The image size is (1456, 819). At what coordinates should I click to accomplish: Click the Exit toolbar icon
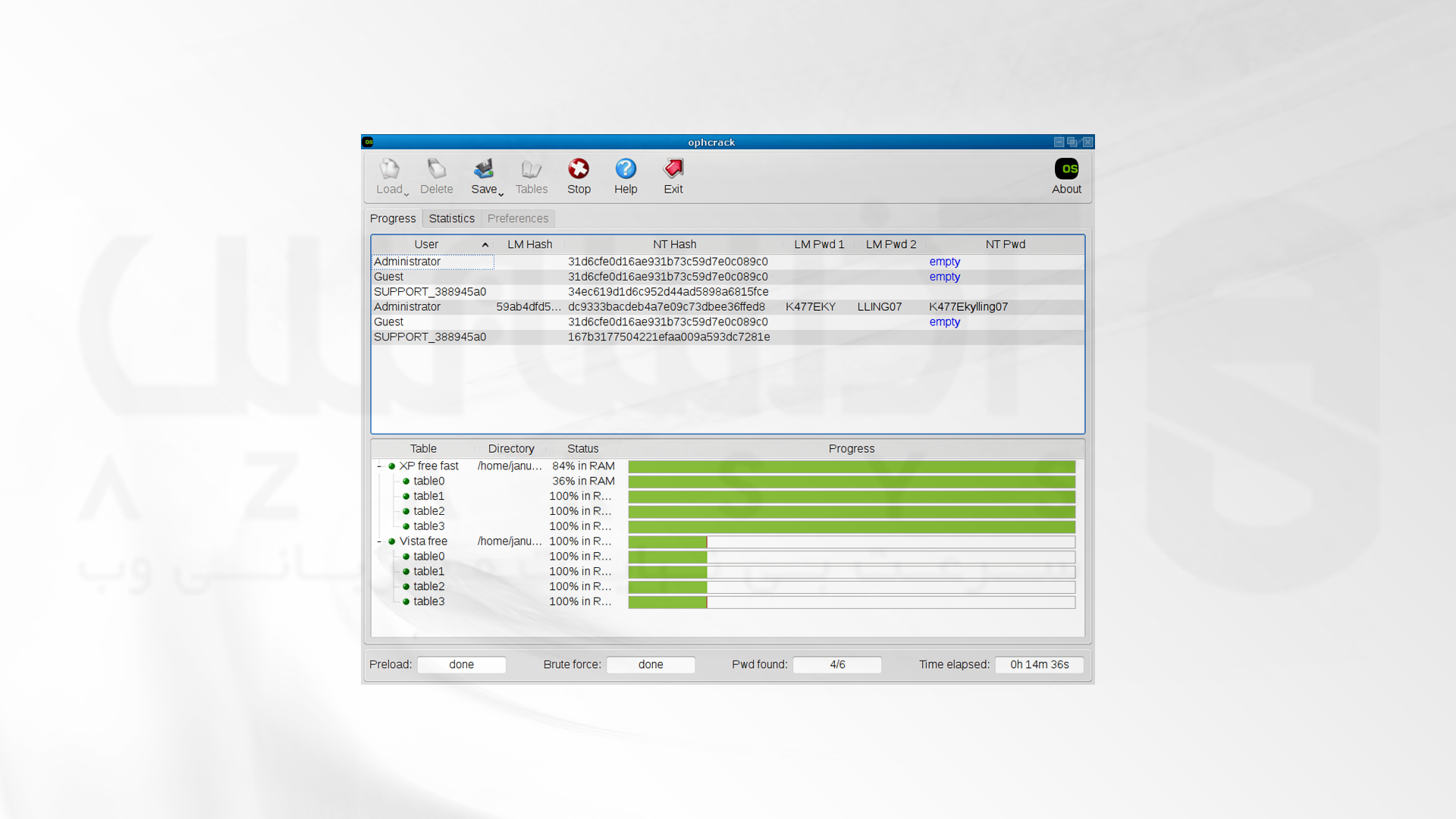[x=673, y=168]
